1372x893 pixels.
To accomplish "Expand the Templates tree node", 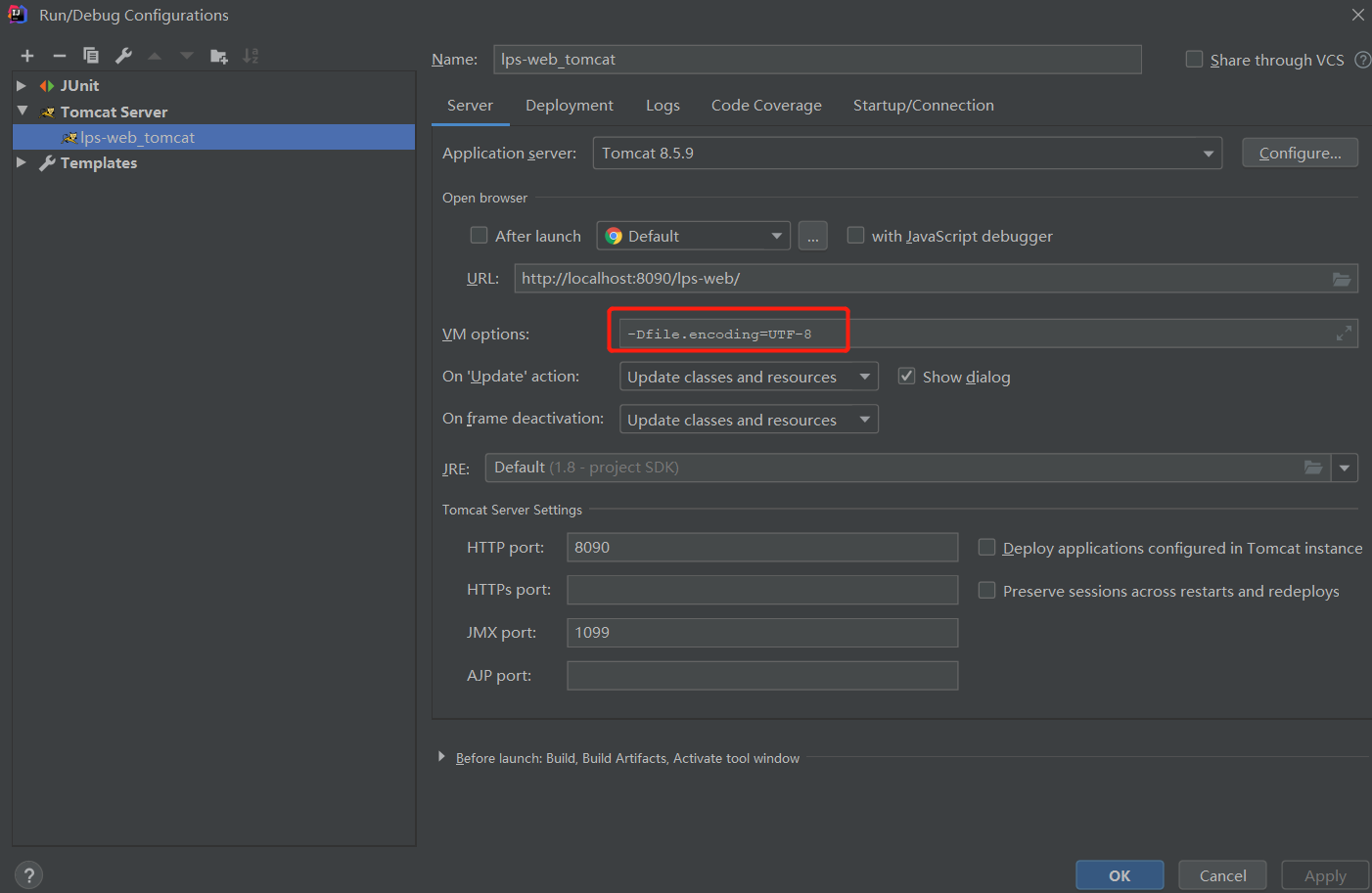I will (x=22, y=162).
